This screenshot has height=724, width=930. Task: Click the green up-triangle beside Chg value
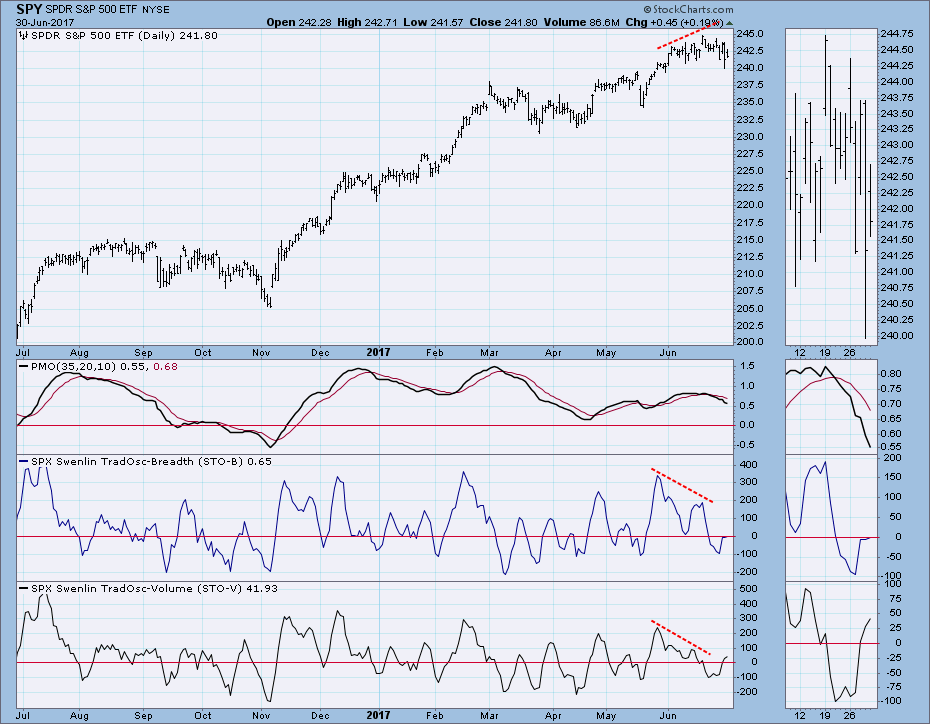click(x=729, y=23)
